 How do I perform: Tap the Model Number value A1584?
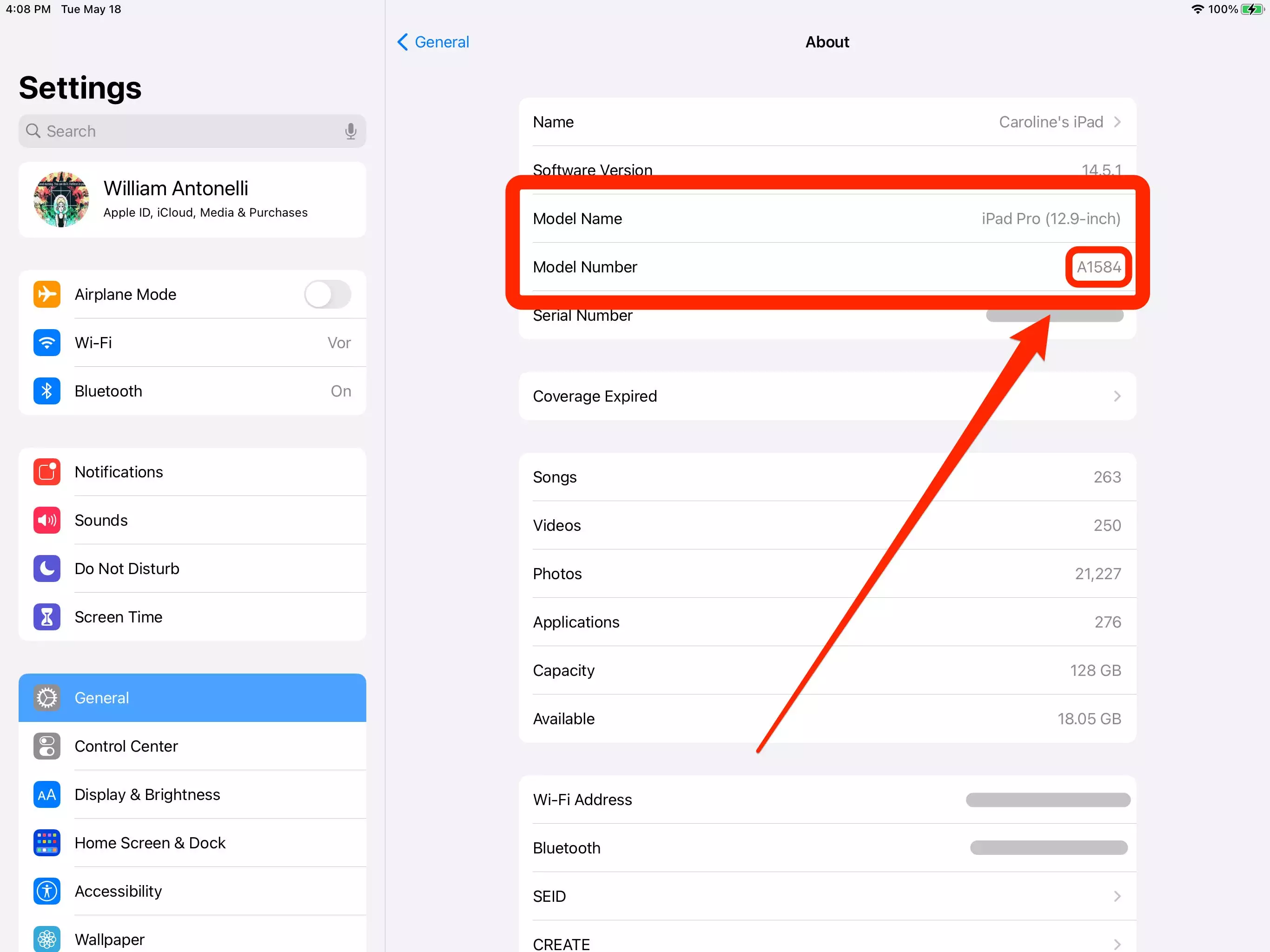click(1098, 267)
